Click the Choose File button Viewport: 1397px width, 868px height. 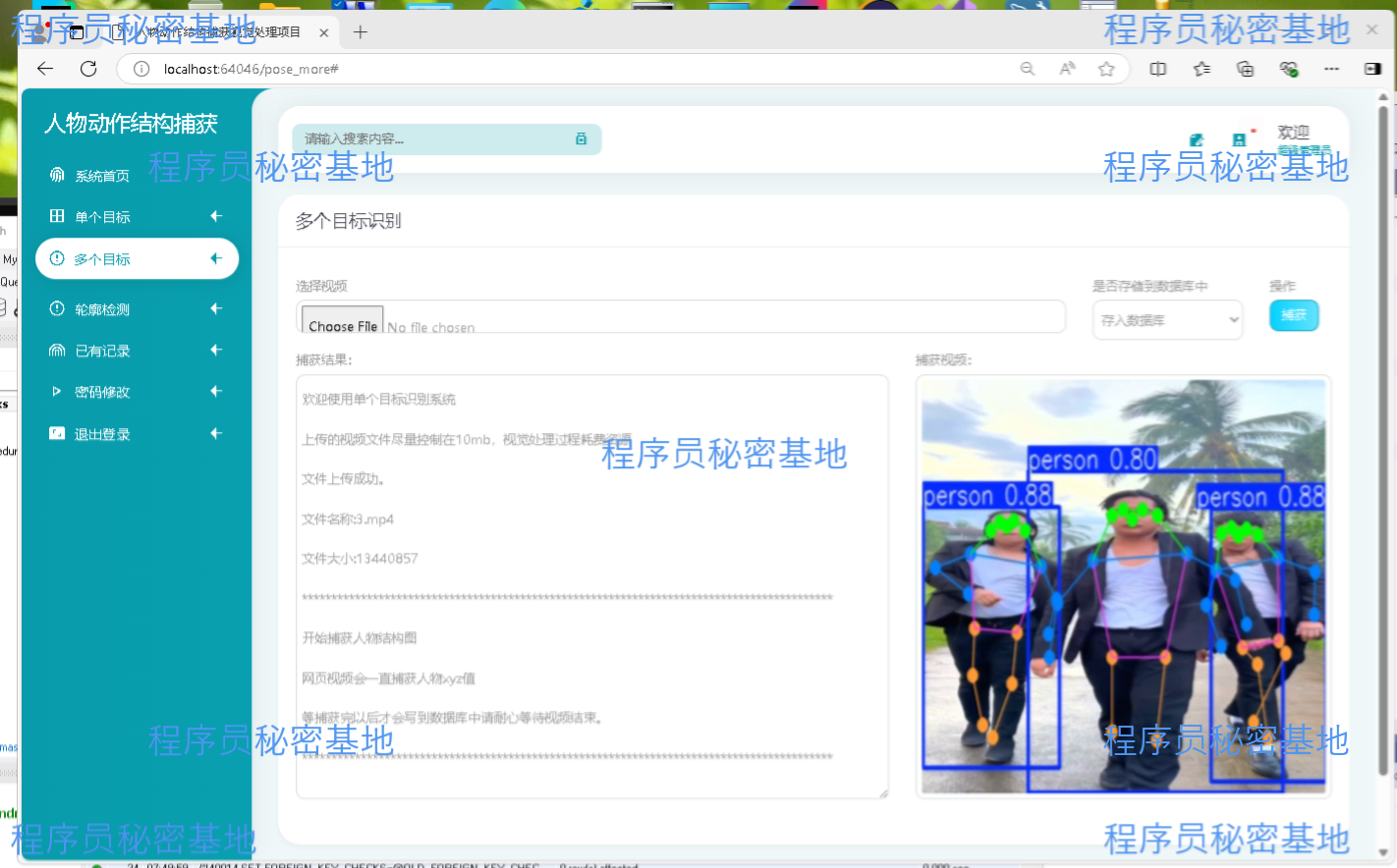click(x=342, y=322)
